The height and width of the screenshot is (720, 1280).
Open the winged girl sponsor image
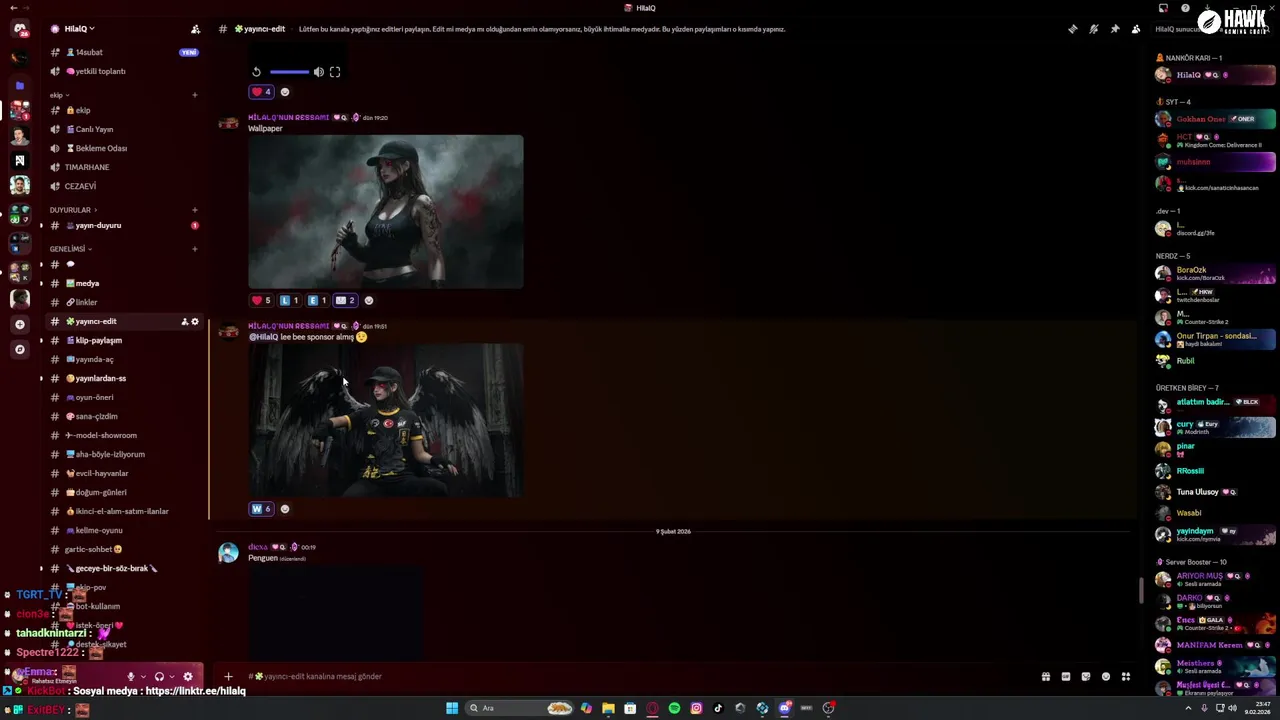386,420
